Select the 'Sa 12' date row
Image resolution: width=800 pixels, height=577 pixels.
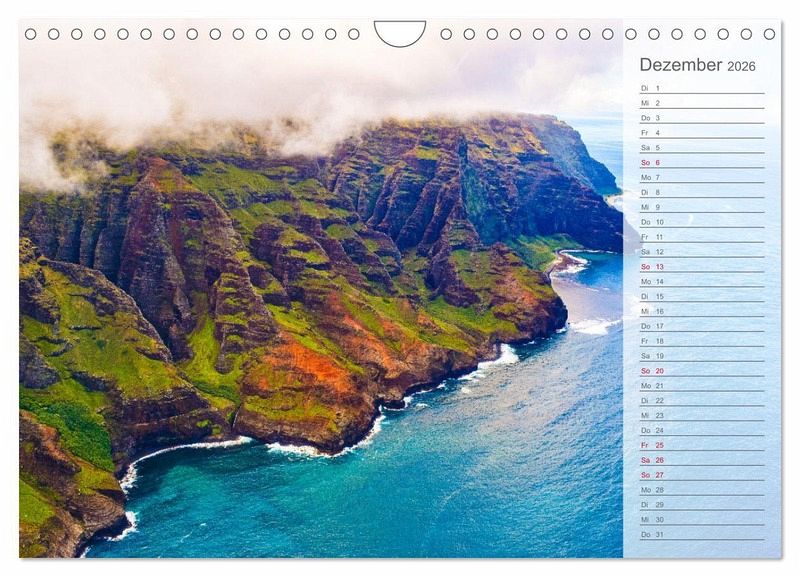[x=702, y=252]
